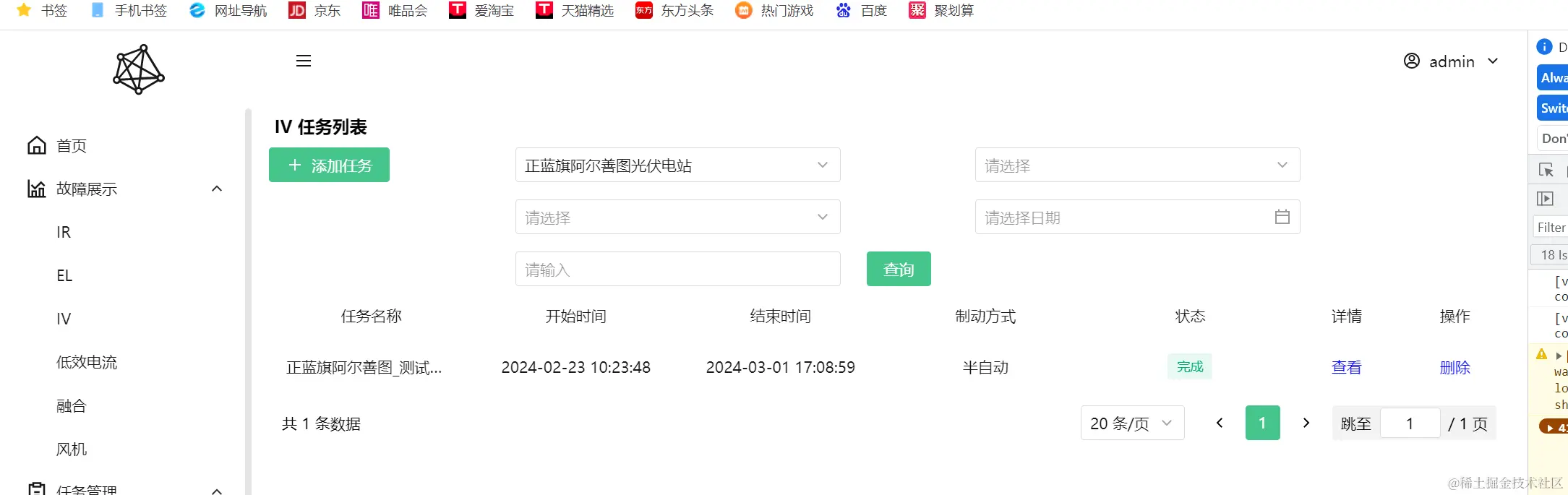This screenshot has height=495, width=1568.
Task: Open the 手机书签 bookmark
Action: pyautogui.click(x=129, y=10)
